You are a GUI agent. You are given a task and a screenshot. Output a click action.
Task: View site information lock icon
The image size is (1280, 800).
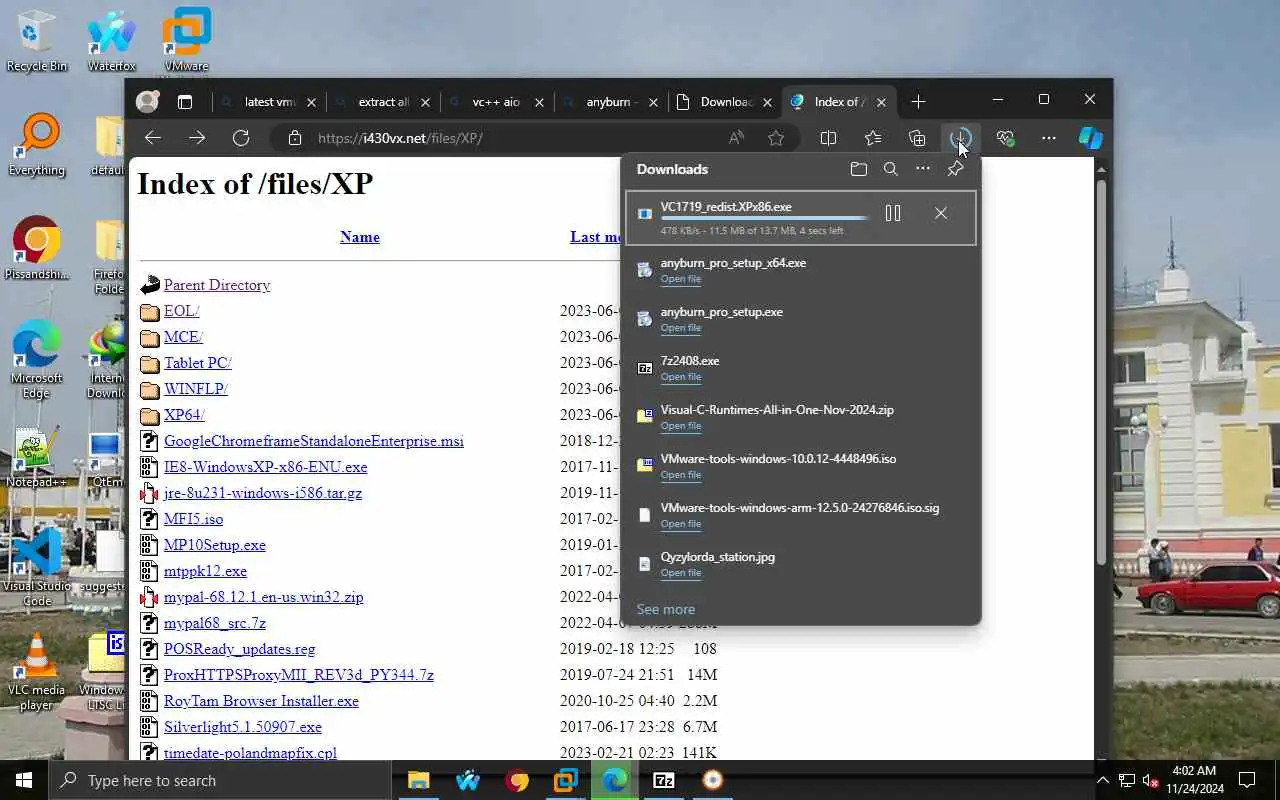(x=294, y=138)
